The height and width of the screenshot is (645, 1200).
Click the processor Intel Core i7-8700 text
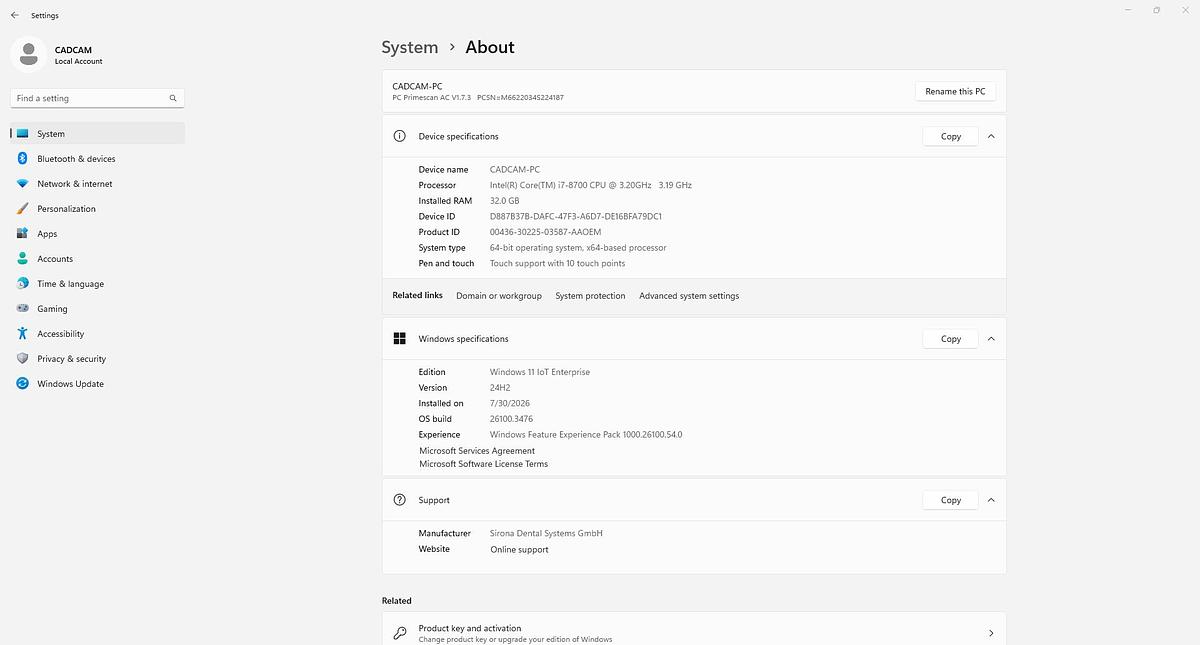[591, 185]
